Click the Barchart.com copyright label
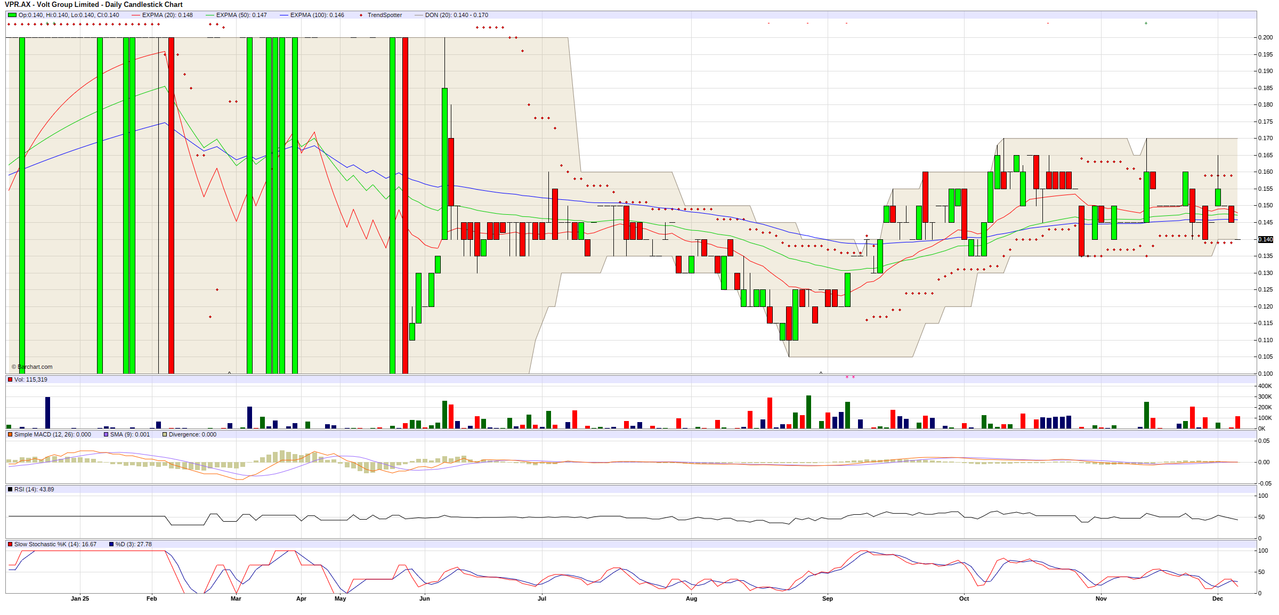1279x615 pixels. click(31, 367)
